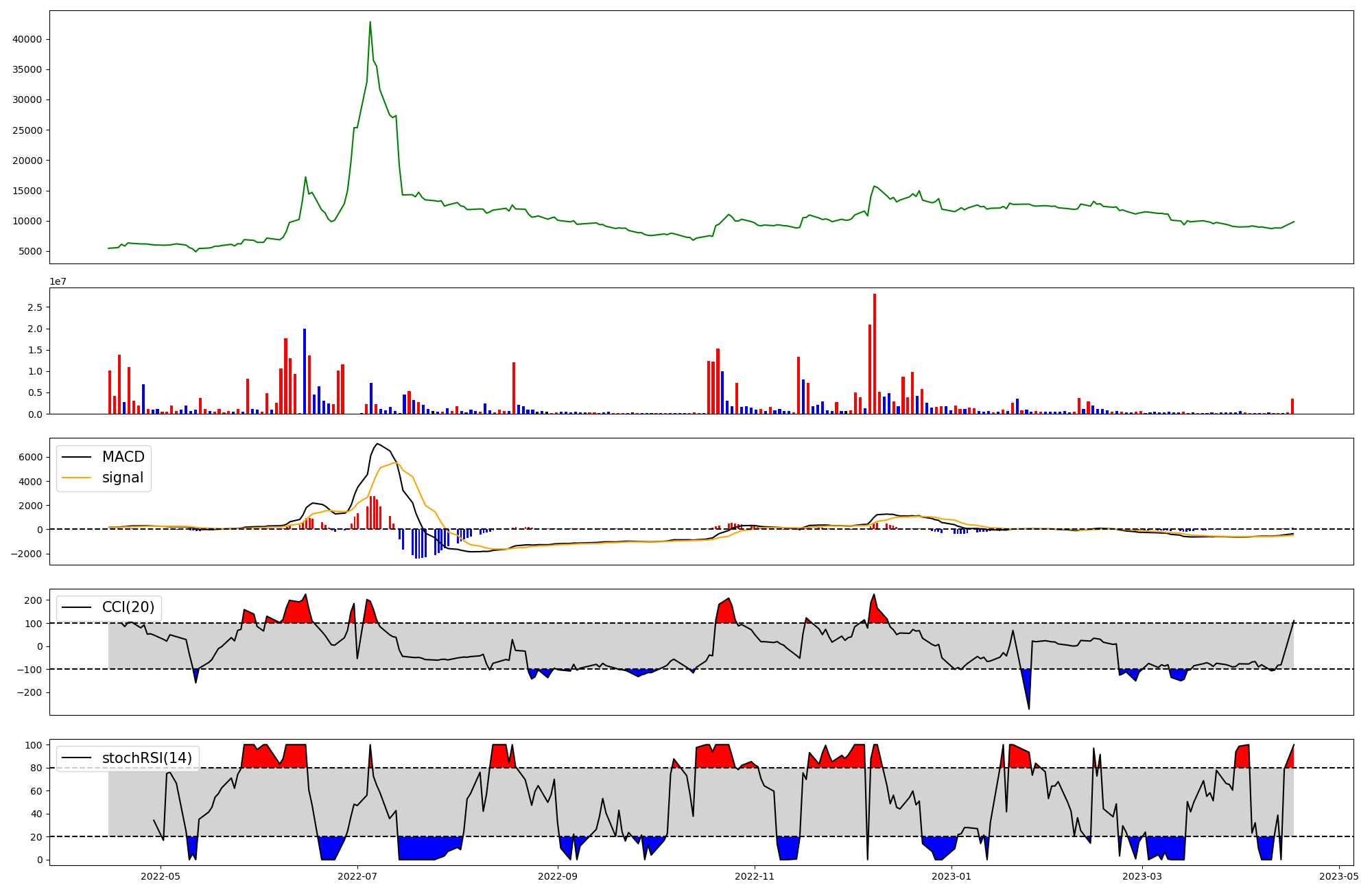
Task: Click the 1.5 volume axis label
Action: pyautogui.click(x=35, y=350)
